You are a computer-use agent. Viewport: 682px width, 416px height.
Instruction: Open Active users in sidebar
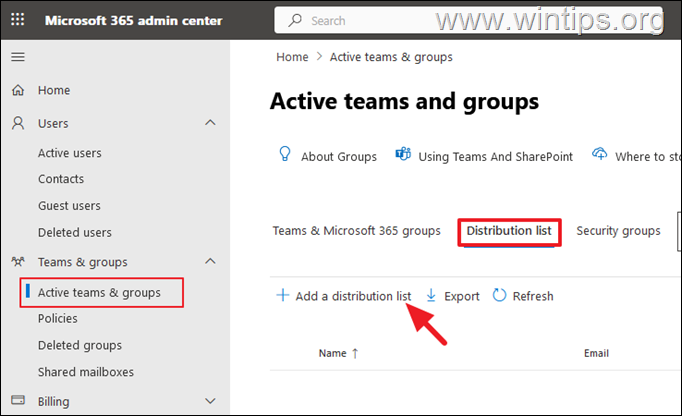point(70,153)
